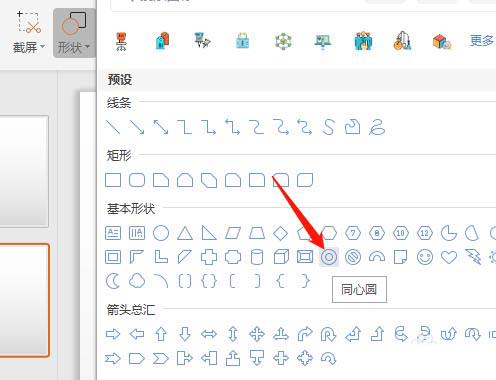Select the arc shape
496x380 pixels.
tap(161, 281)
